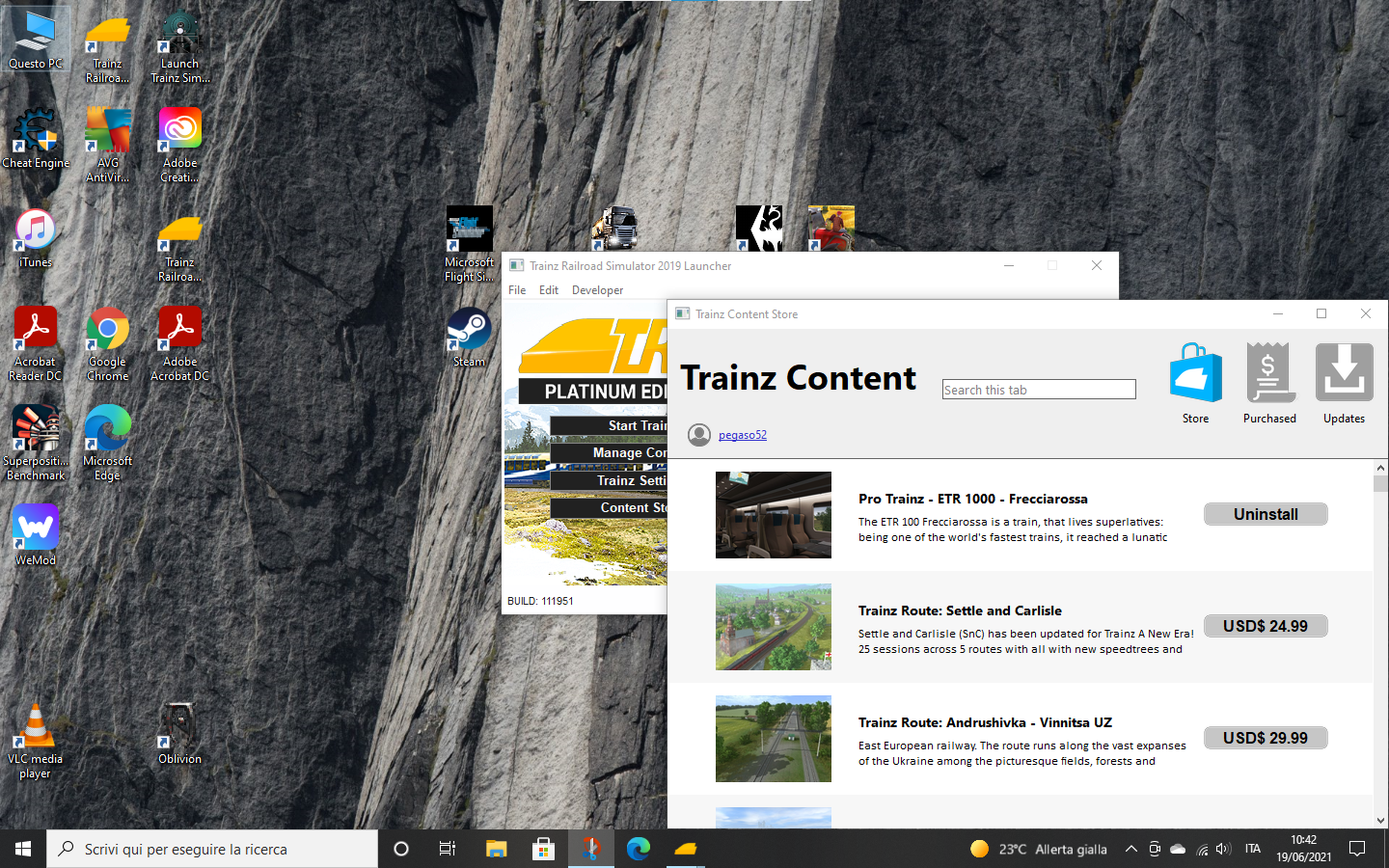
Task: Open the weather widget showing 23°C
Action: (1038, 849)
